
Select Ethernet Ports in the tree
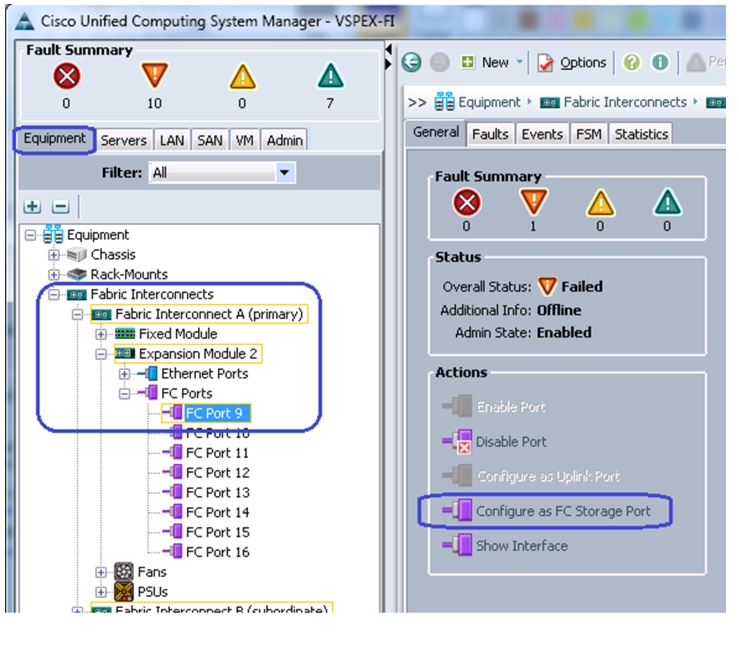coord(205,374)
